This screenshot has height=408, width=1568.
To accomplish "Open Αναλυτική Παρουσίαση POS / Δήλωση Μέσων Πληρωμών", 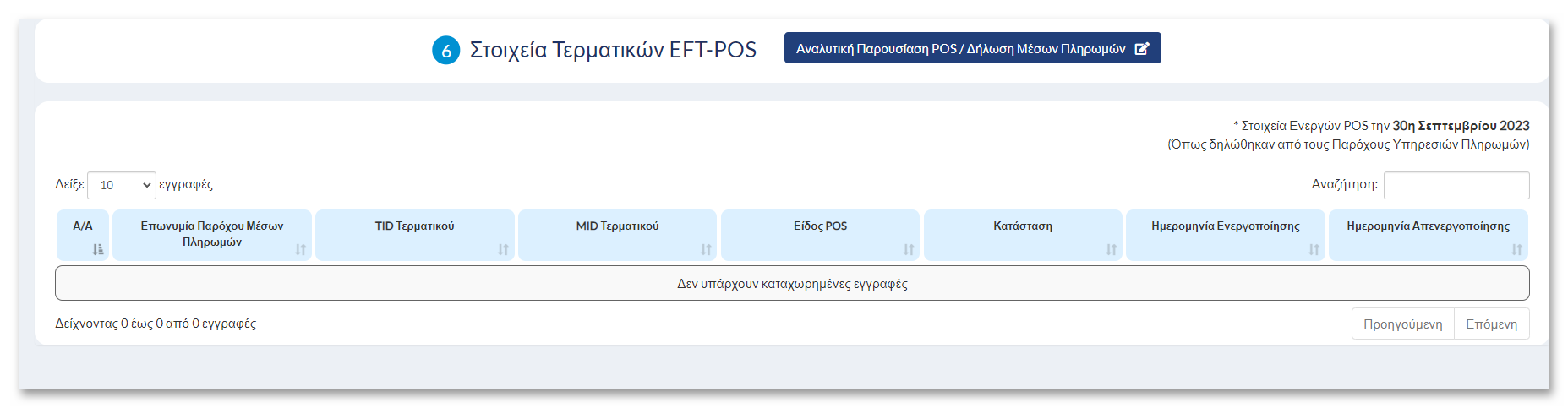I will click(972, 48).
